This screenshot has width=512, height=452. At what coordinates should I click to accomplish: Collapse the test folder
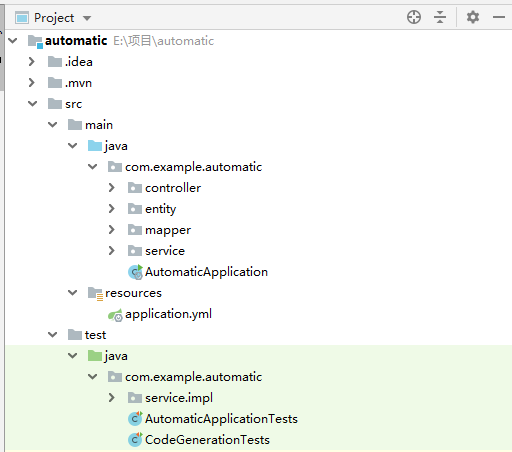tap(52, 335)
